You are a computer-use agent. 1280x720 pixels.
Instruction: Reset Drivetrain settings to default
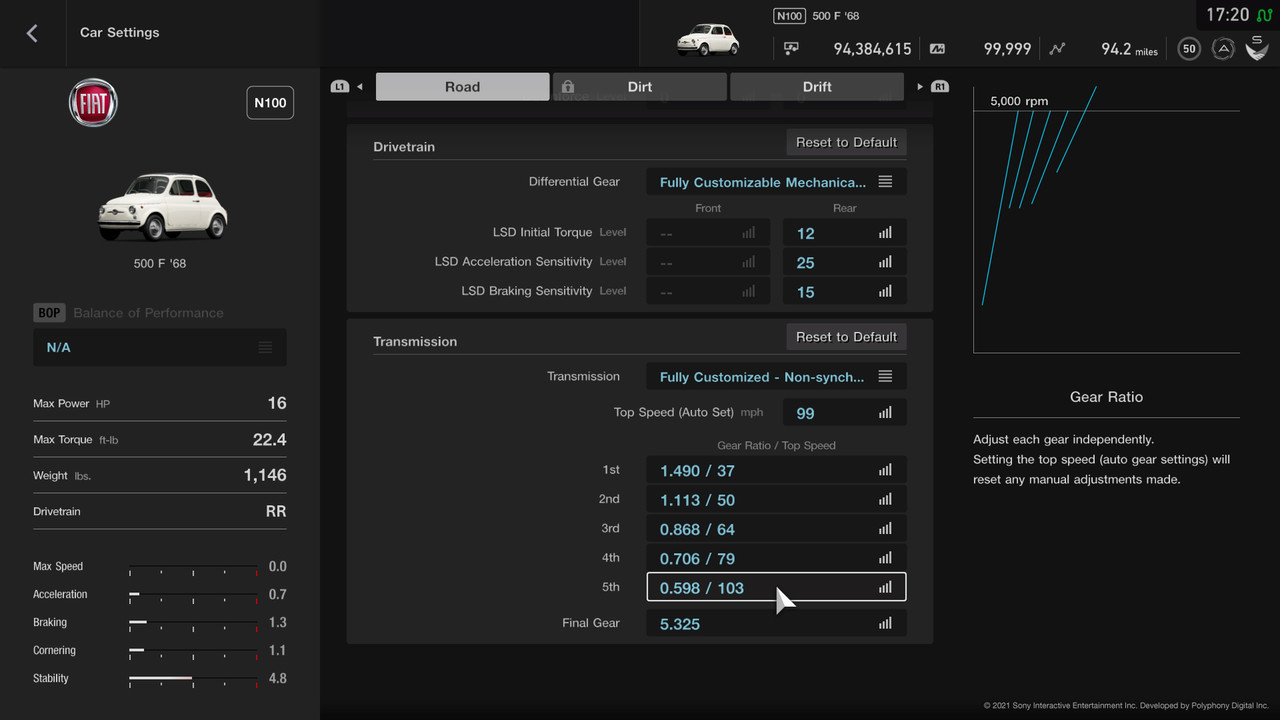[x=846, y=142]
